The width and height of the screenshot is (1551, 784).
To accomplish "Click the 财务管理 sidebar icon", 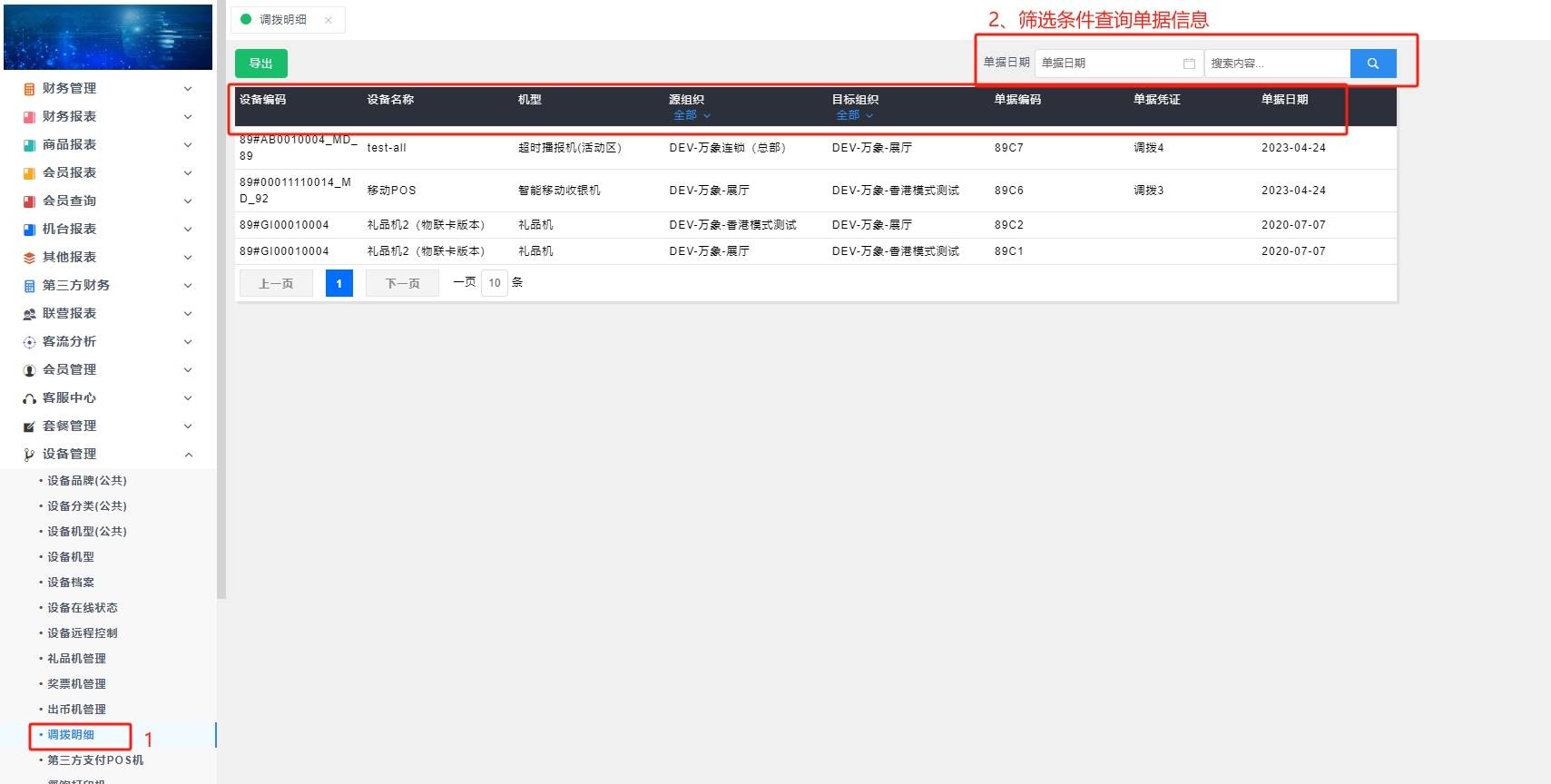I will pyautogui.click(x=29, y=89).
